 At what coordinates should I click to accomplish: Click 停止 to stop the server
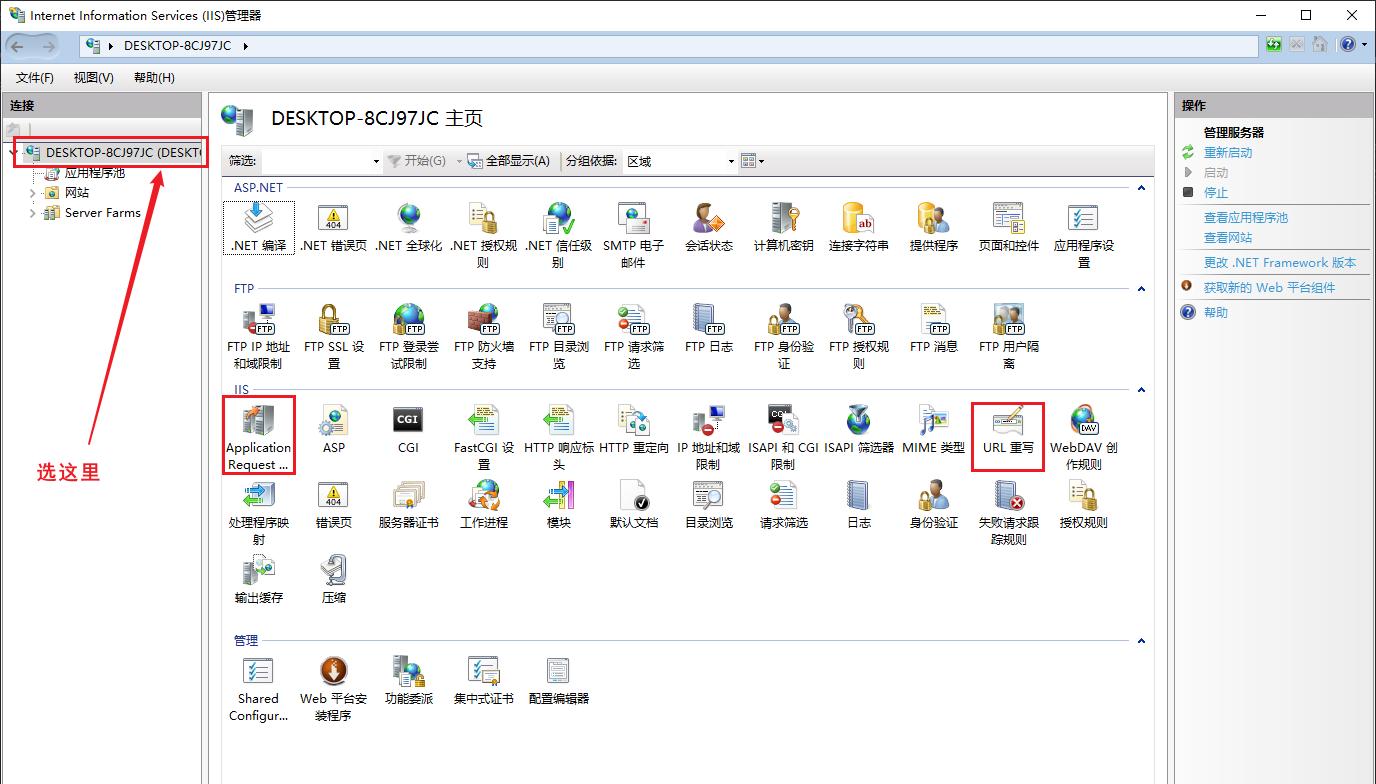(1215, 193)
